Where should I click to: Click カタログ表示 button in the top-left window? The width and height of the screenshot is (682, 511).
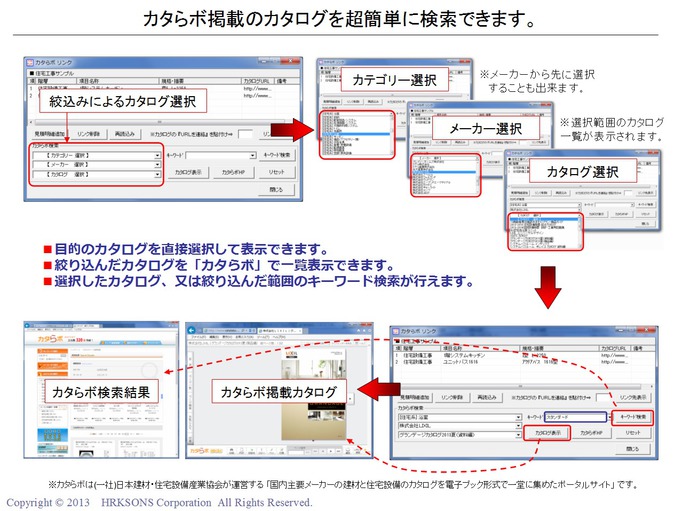[x=188, y=173]
